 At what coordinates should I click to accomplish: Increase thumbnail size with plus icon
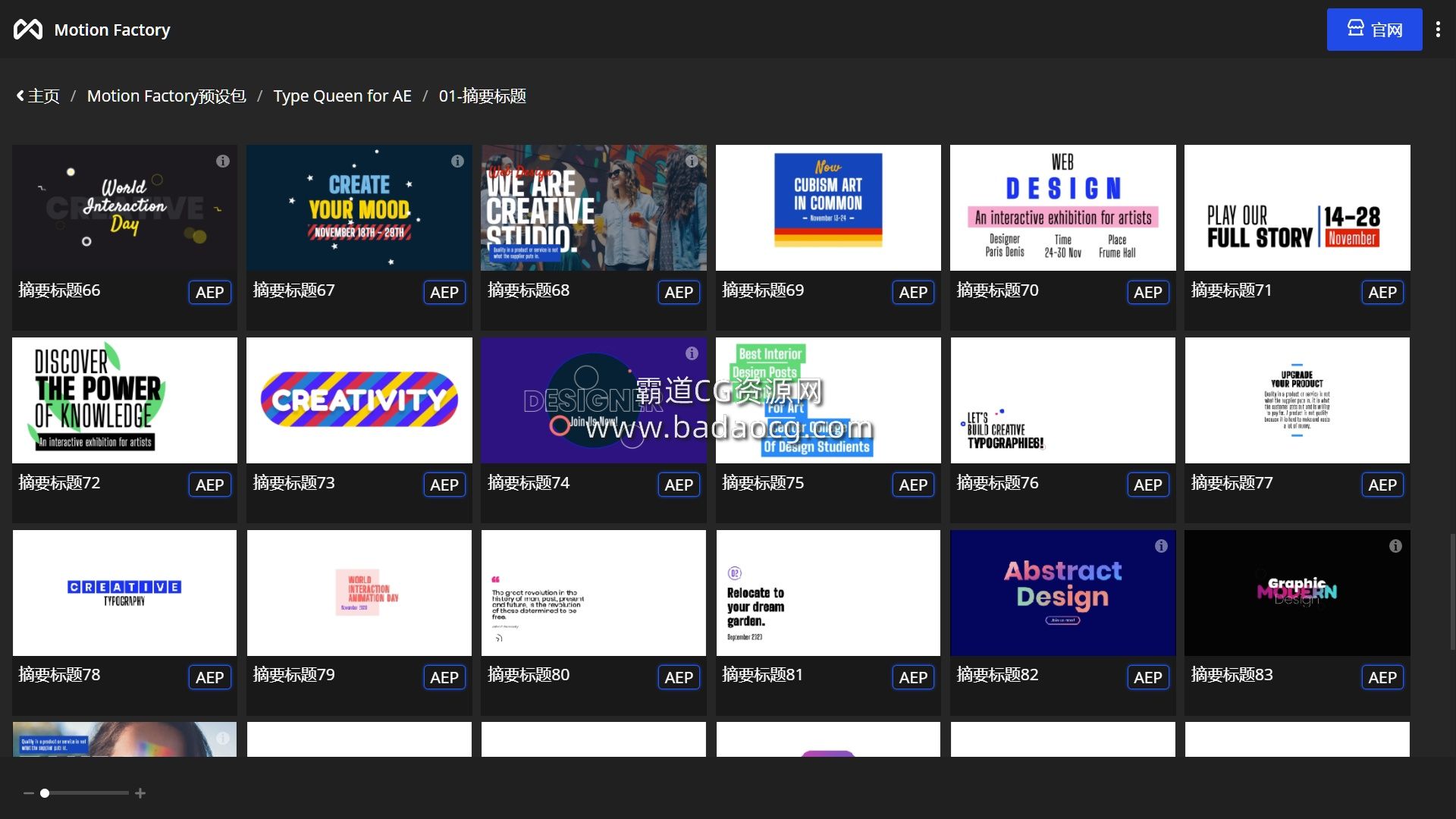(x=140, y=793)
